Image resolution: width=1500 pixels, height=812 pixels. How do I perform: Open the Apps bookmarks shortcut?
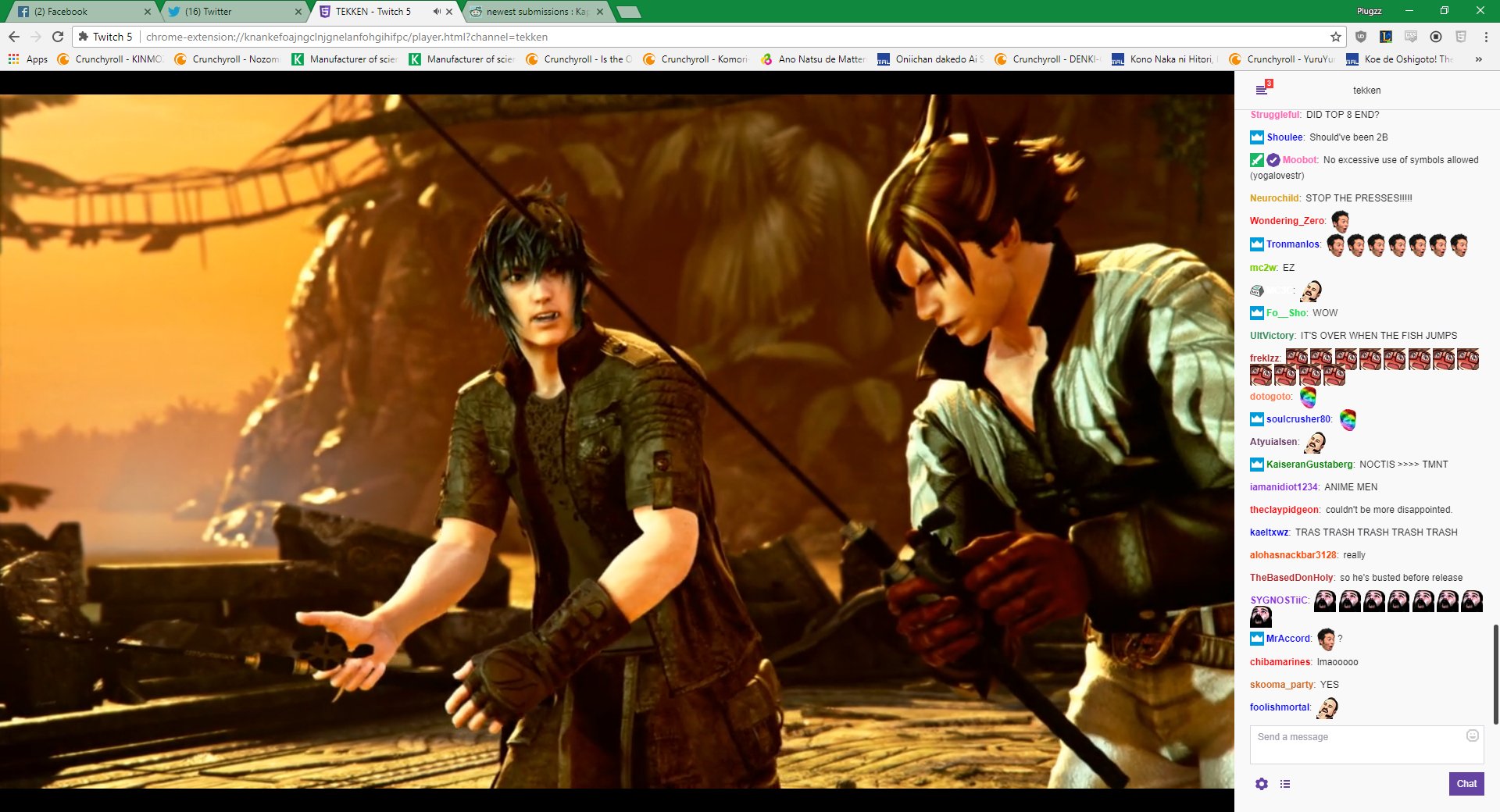pyautogui.click(x=28, y=59)
